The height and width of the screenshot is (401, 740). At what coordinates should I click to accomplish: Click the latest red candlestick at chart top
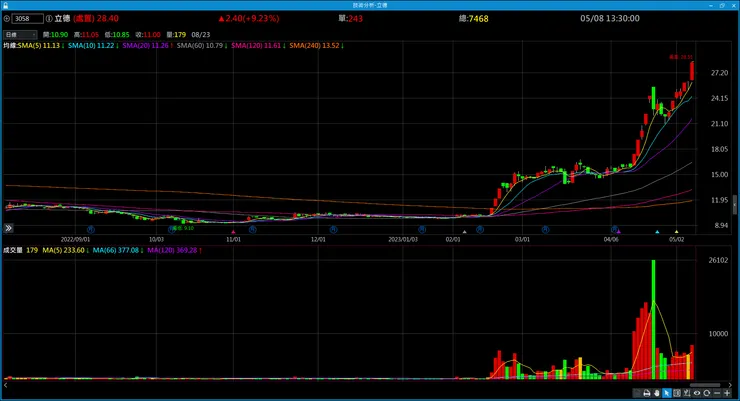692,71
